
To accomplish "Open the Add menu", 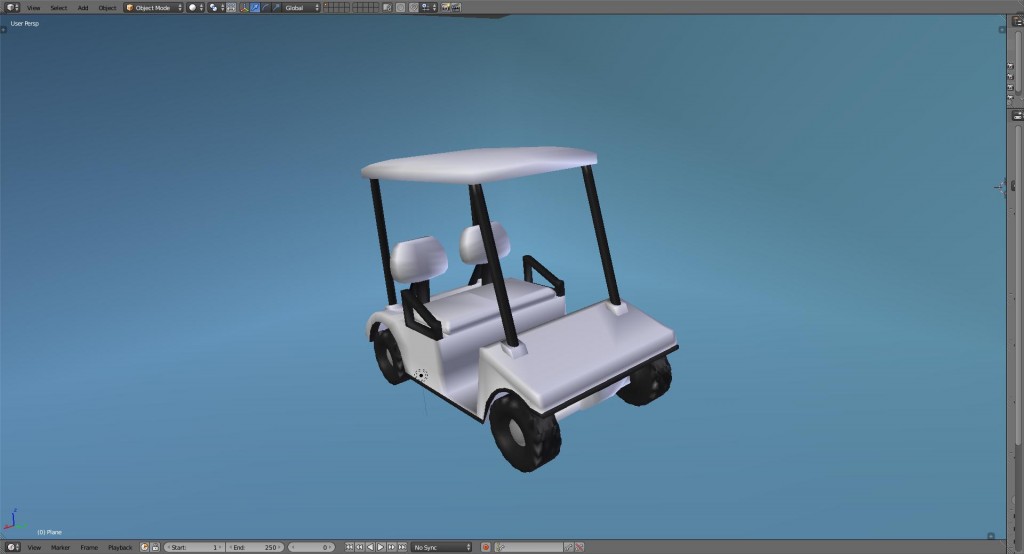I will (x=83, y=7).
